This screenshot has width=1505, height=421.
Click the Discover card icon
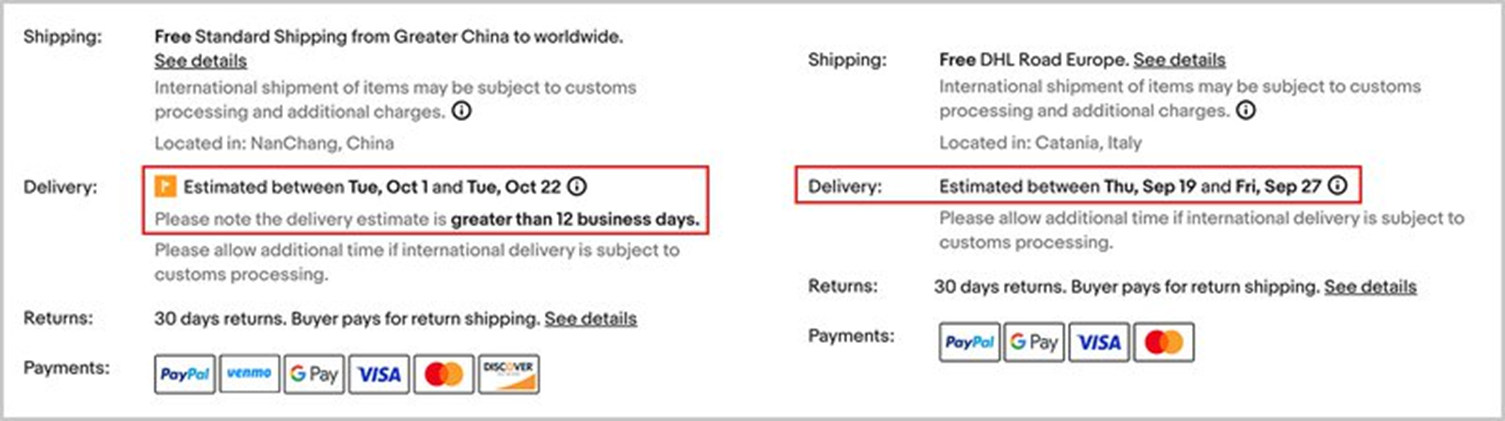click(509, 374)
